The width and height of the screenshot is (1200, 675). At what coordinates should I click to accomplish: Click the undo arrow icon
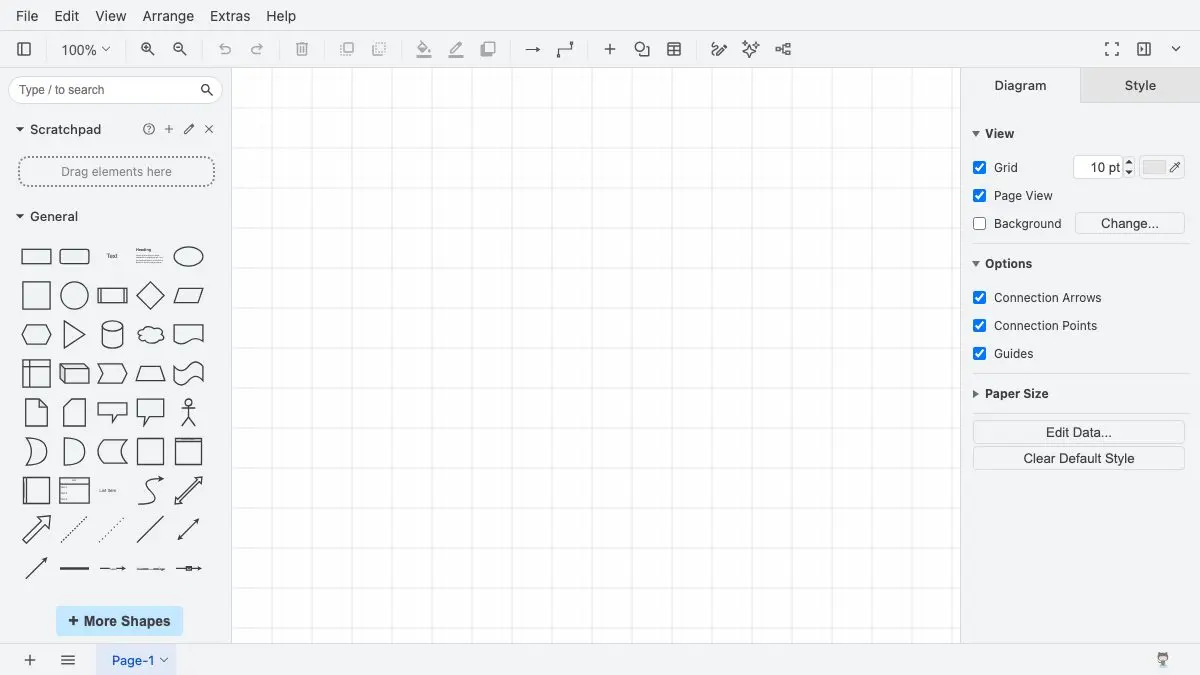[x=225, y=49]
